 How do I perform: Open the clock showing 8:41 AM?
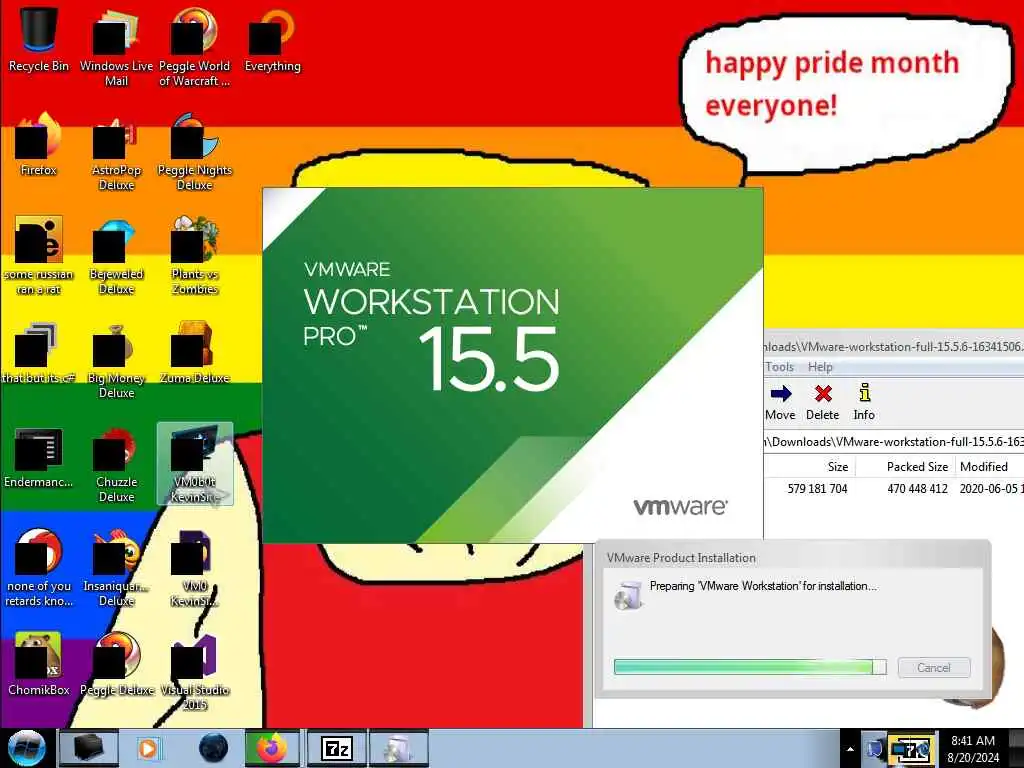pos(973,749)
